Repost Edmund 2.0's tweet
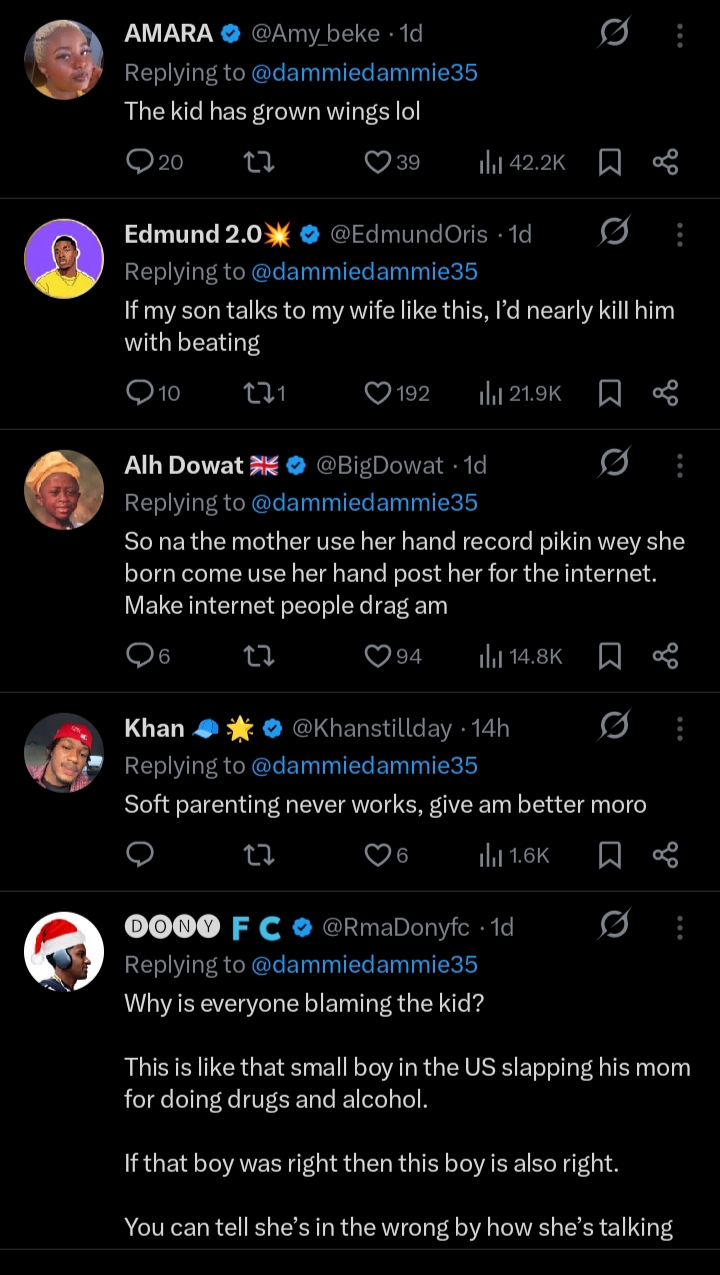 [x=259, y=393]
